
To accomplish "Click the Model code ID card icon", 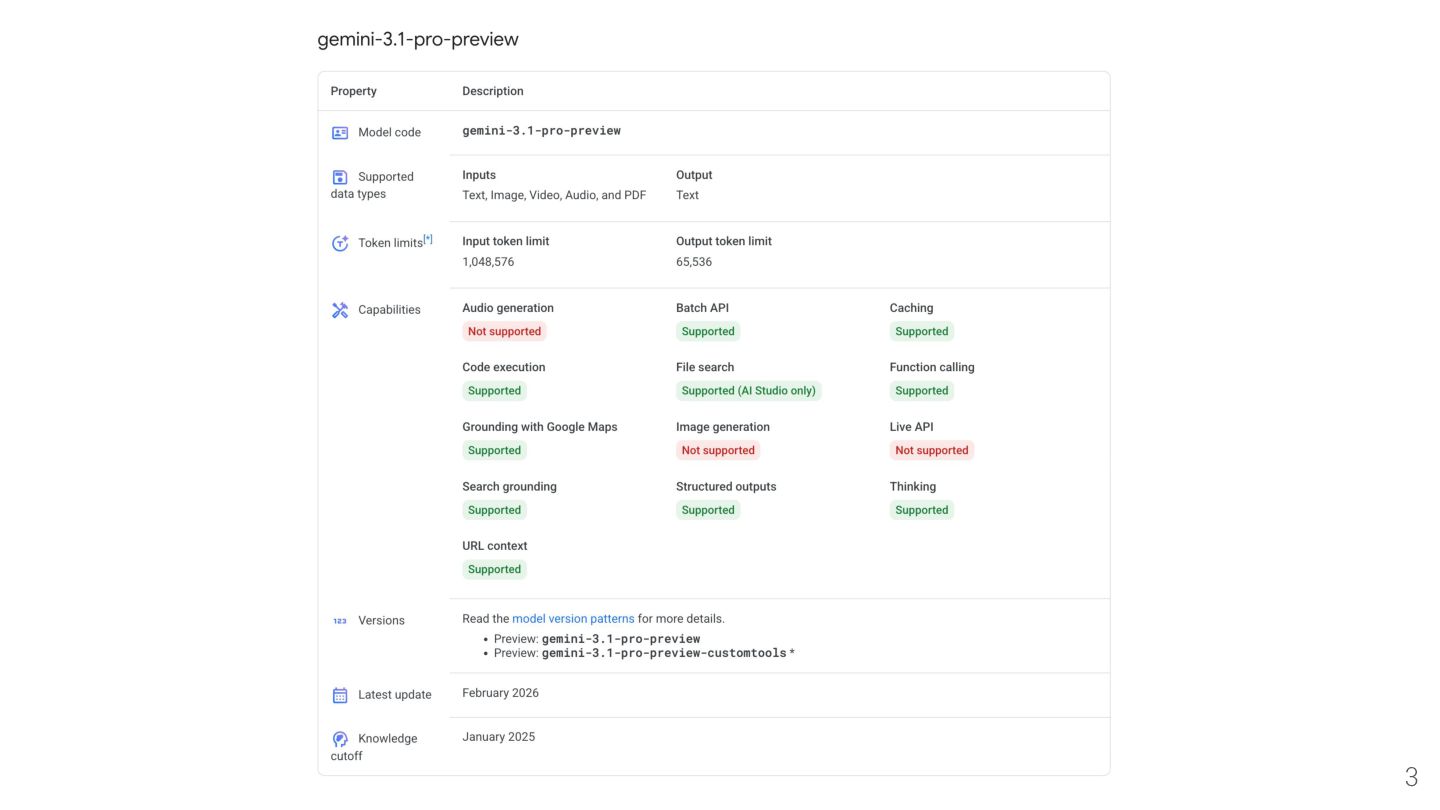I will point(340,133).
